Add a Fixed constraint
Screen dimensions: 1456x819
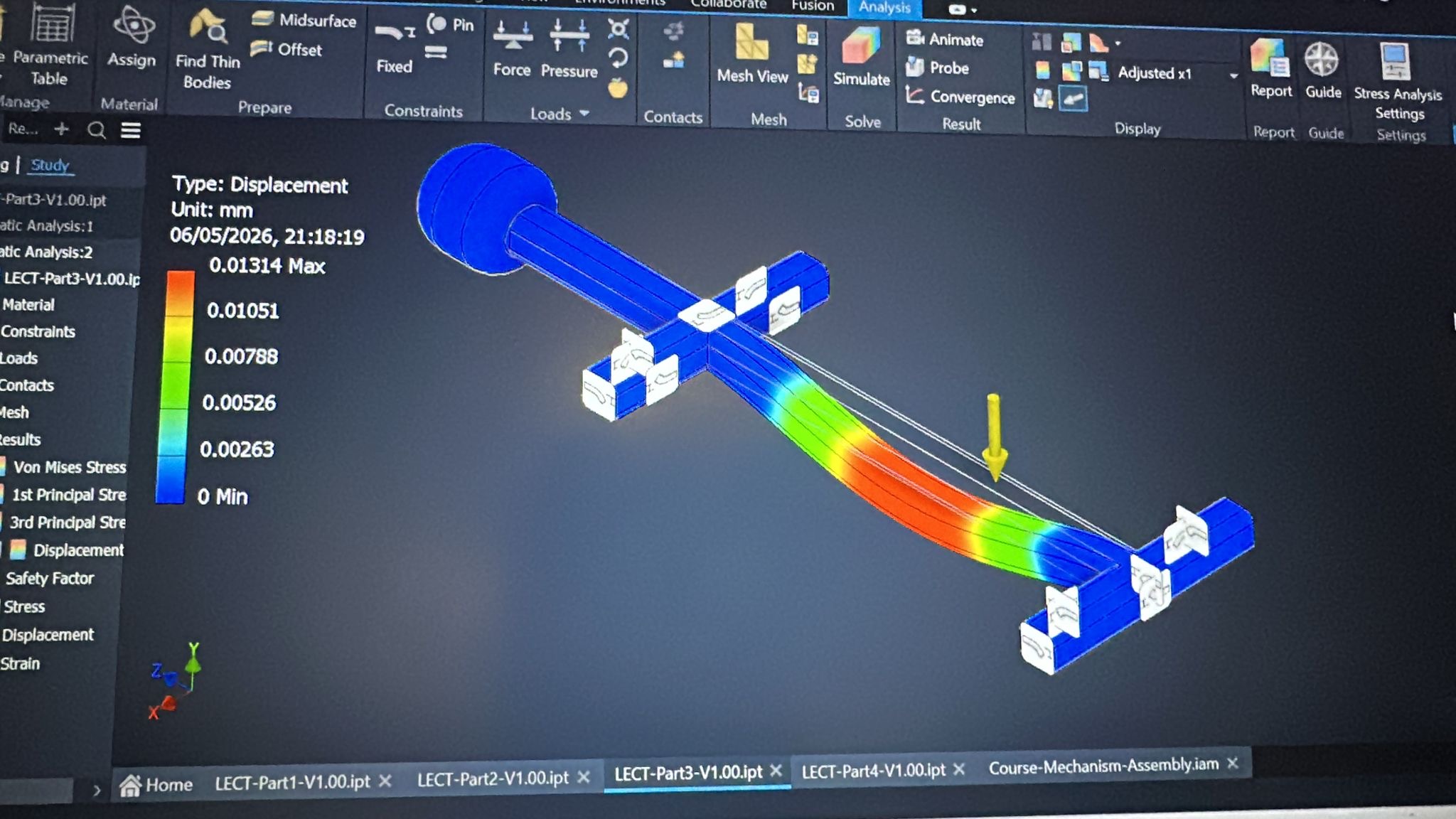[395, 48]
